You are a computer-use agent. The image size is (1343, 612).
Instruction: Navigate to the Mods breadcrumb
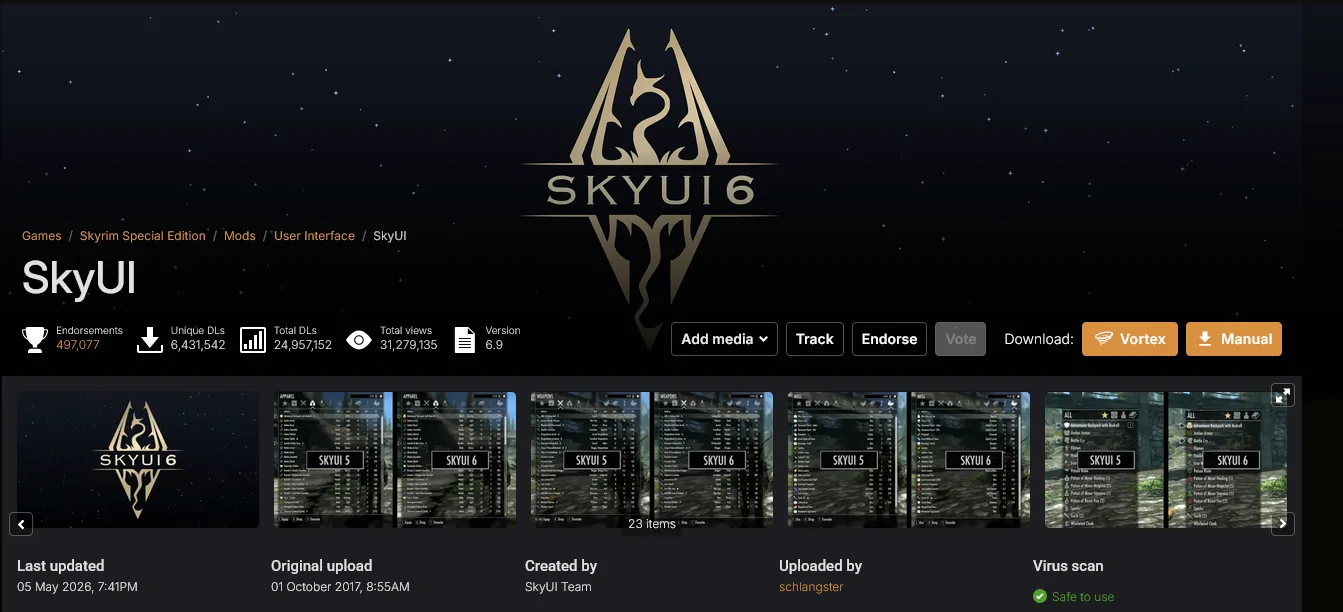click(x=240, y=236)
